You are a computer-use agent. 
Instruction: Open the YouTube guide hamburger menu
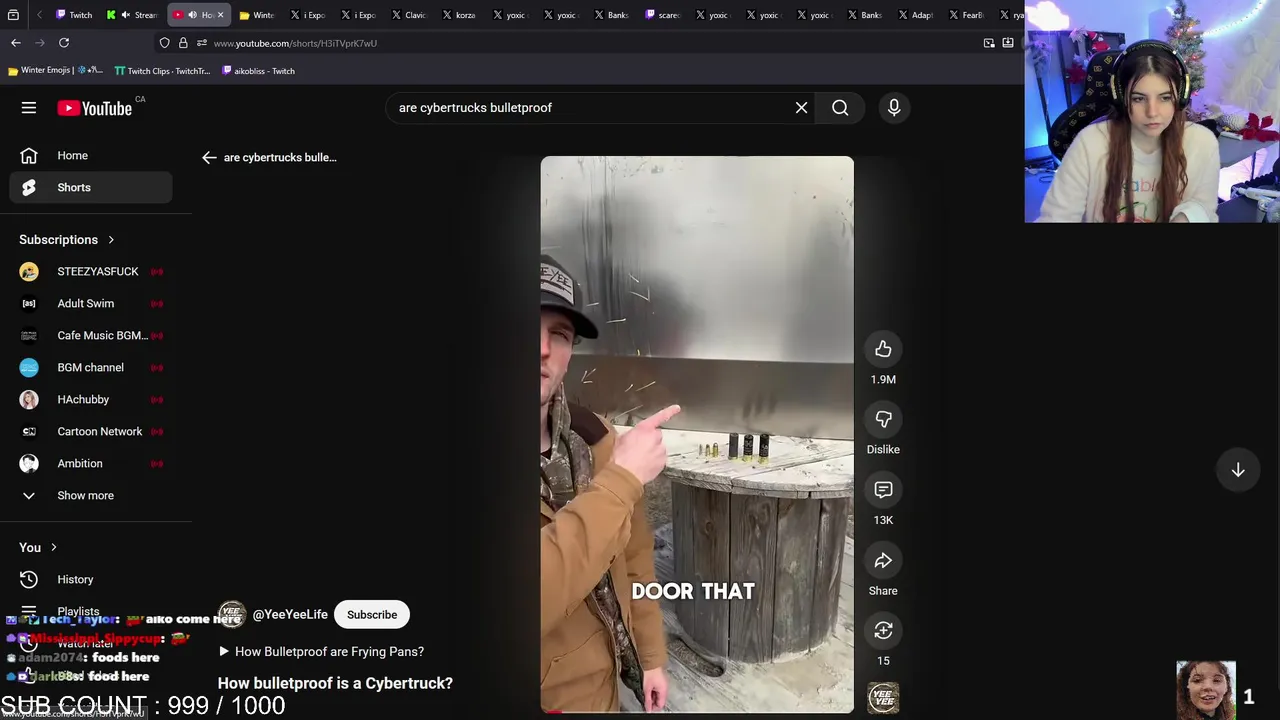(x=29, y=108)
